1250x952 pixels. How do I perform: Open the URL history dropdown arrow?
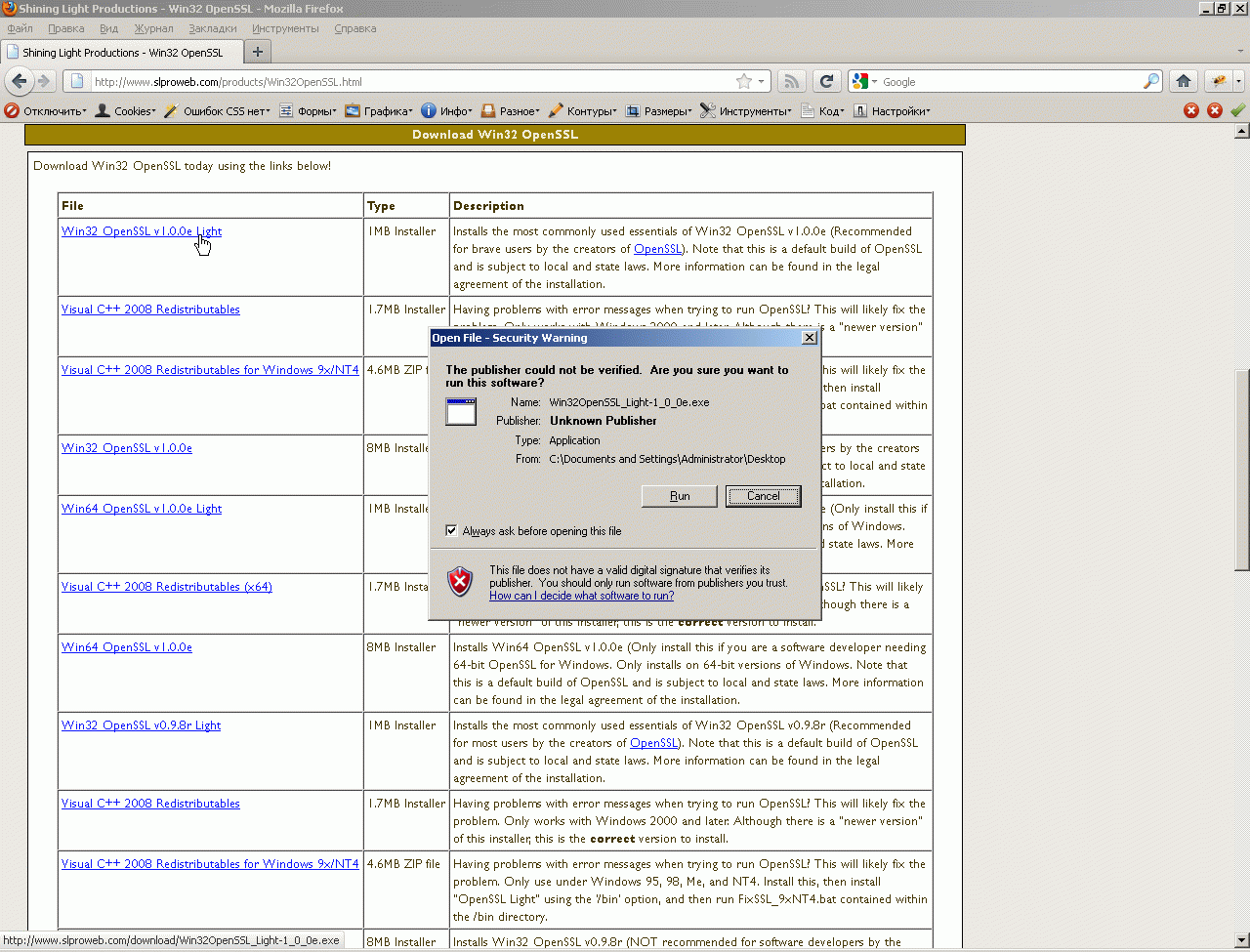(x=762, y=82)
